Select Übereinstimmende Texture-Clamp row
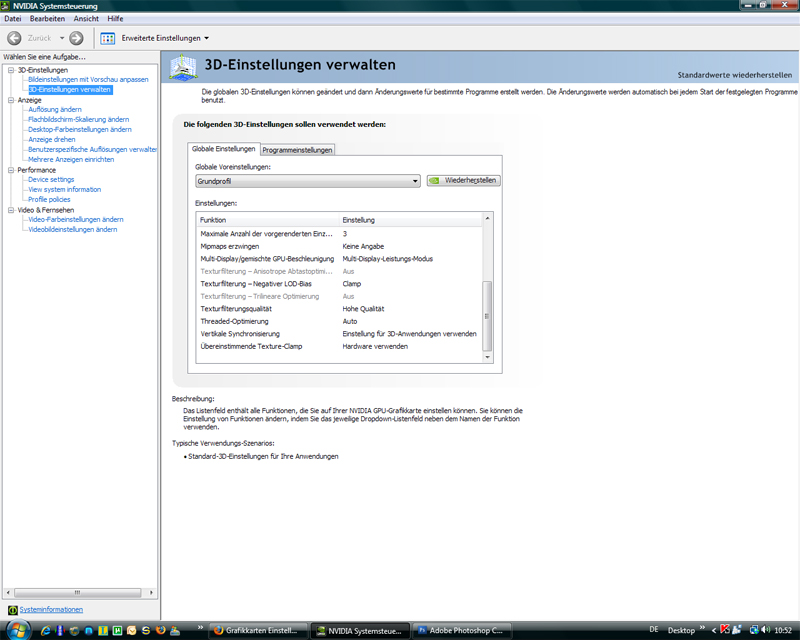800x640 pixels. [x=339, y=347]
